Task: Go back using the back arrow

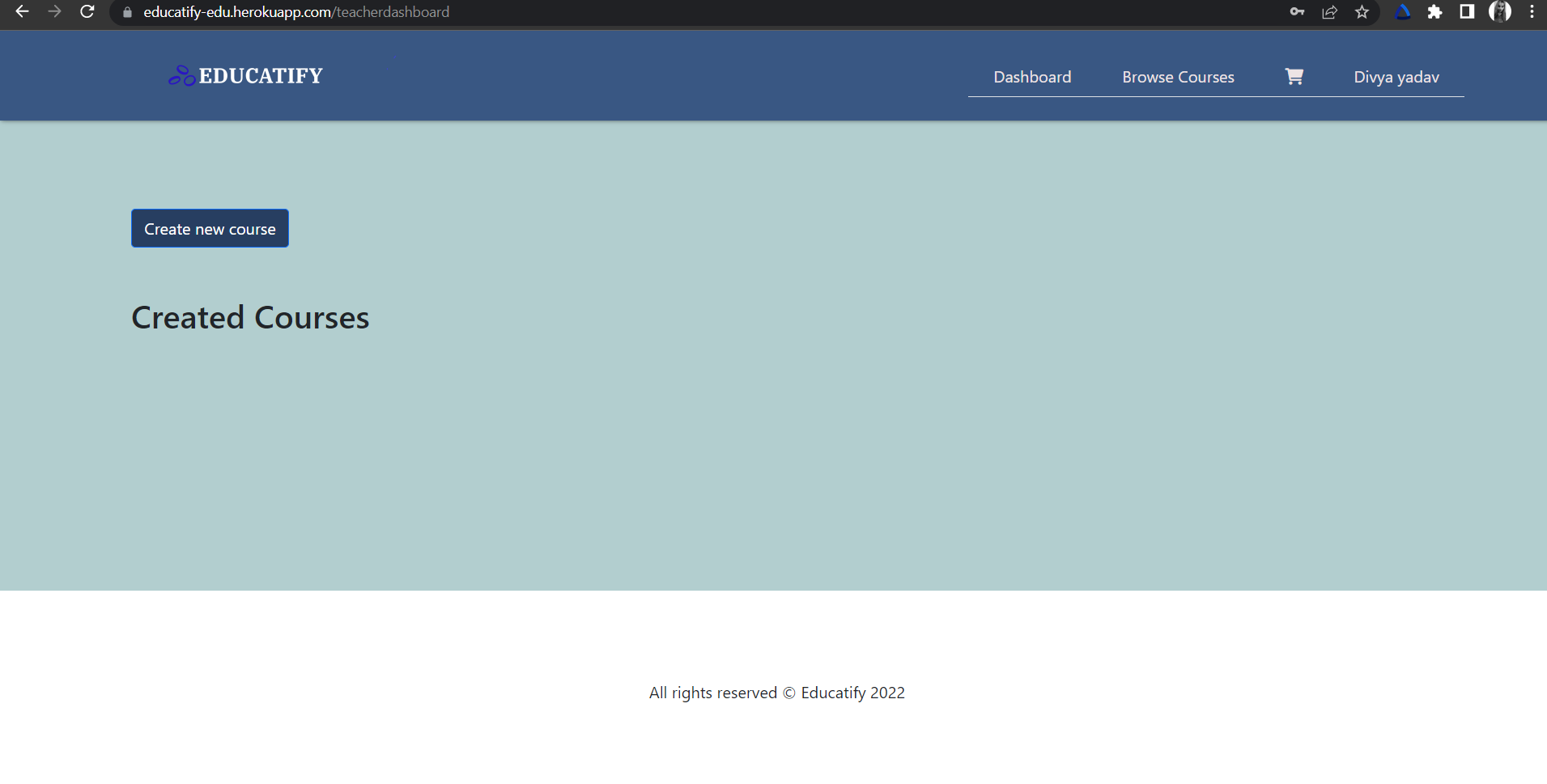Action: (x=22, y=12)
